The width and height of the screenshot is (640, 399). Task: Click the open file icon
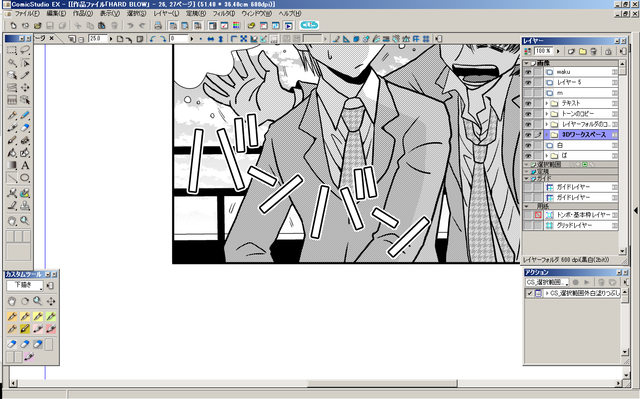pyautogui.click(x=38, y=25)
